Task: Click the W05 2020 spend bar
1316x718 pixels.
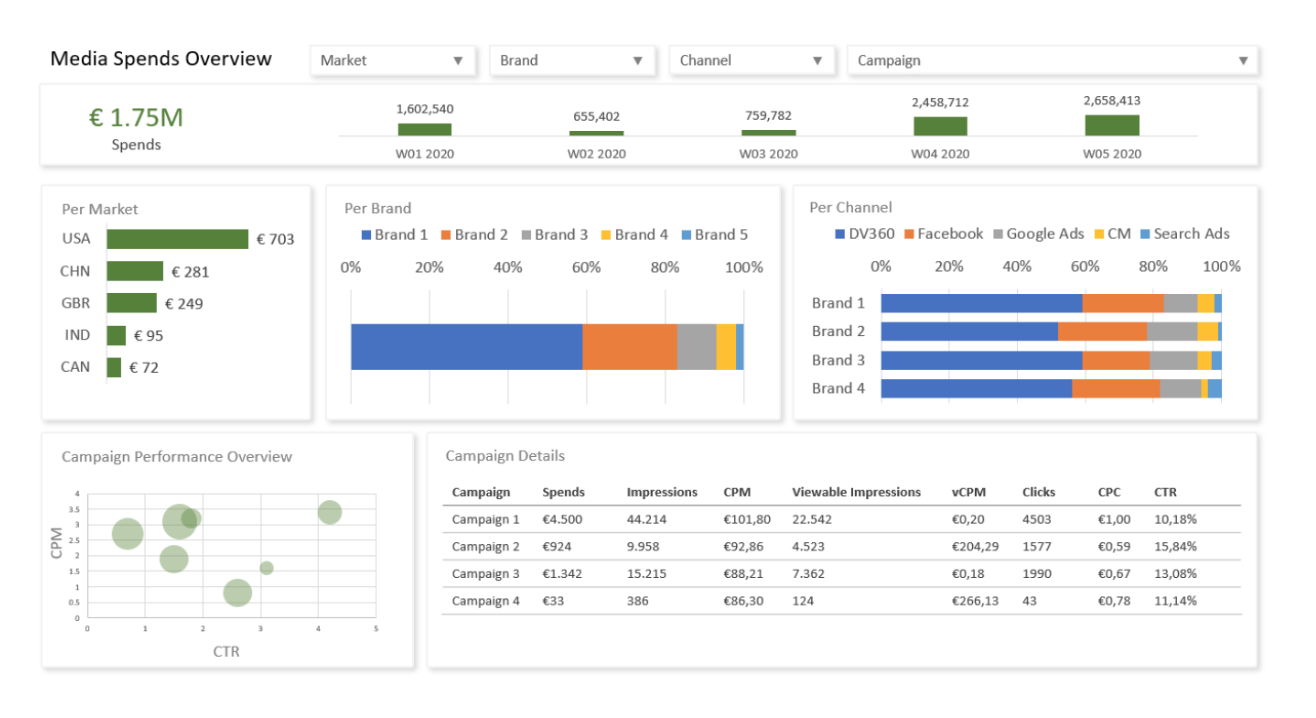Action: click(1111, 125)
